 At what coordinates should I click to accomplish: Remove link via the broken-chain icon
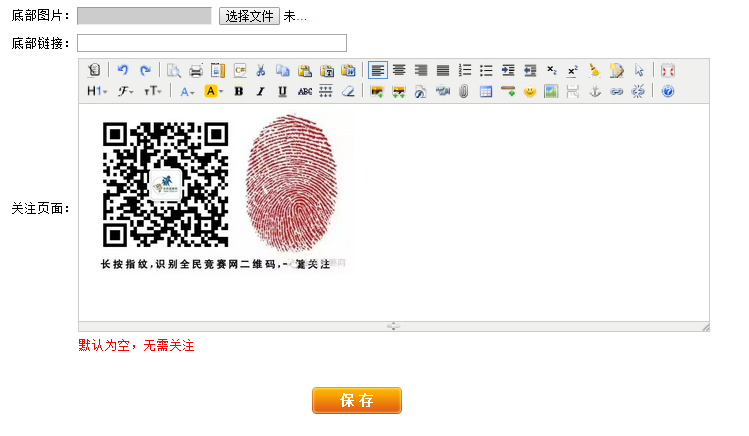[638, 91]
